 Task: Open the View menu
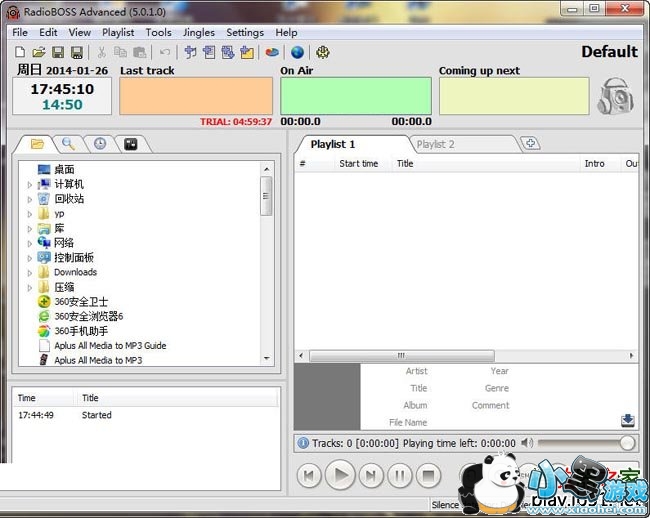tap(80, 32)
